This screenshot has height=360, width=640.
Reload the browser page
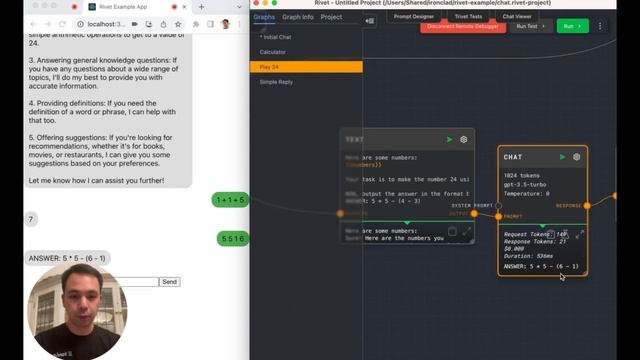pos(62,24)
